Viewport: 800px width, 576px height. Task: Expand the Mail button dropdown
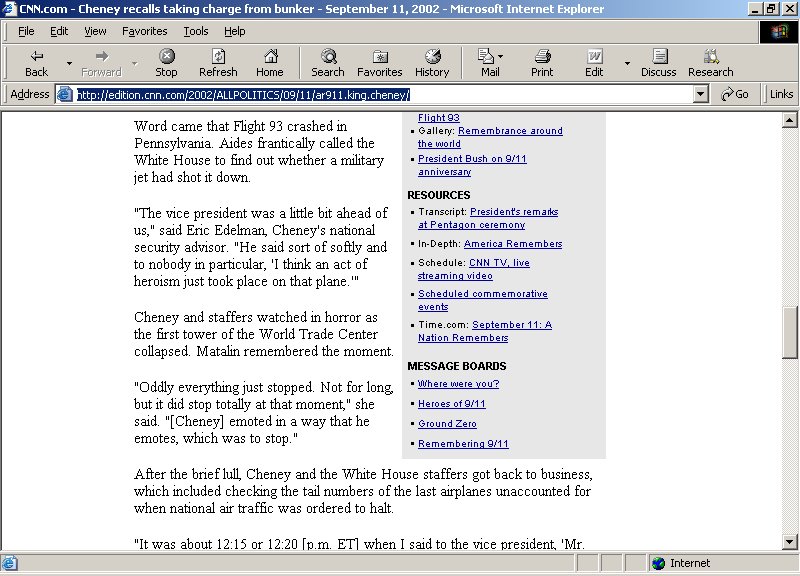pos(501,57)
